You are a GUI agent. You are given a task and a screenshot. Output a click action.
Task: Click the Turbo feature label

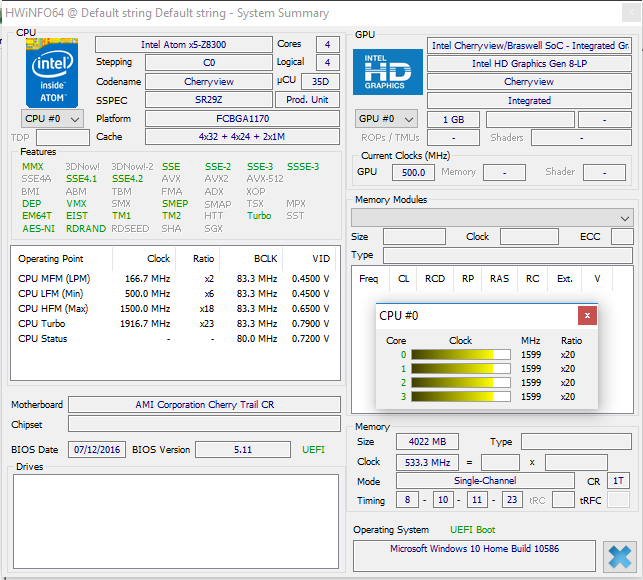tap(259, 216)
